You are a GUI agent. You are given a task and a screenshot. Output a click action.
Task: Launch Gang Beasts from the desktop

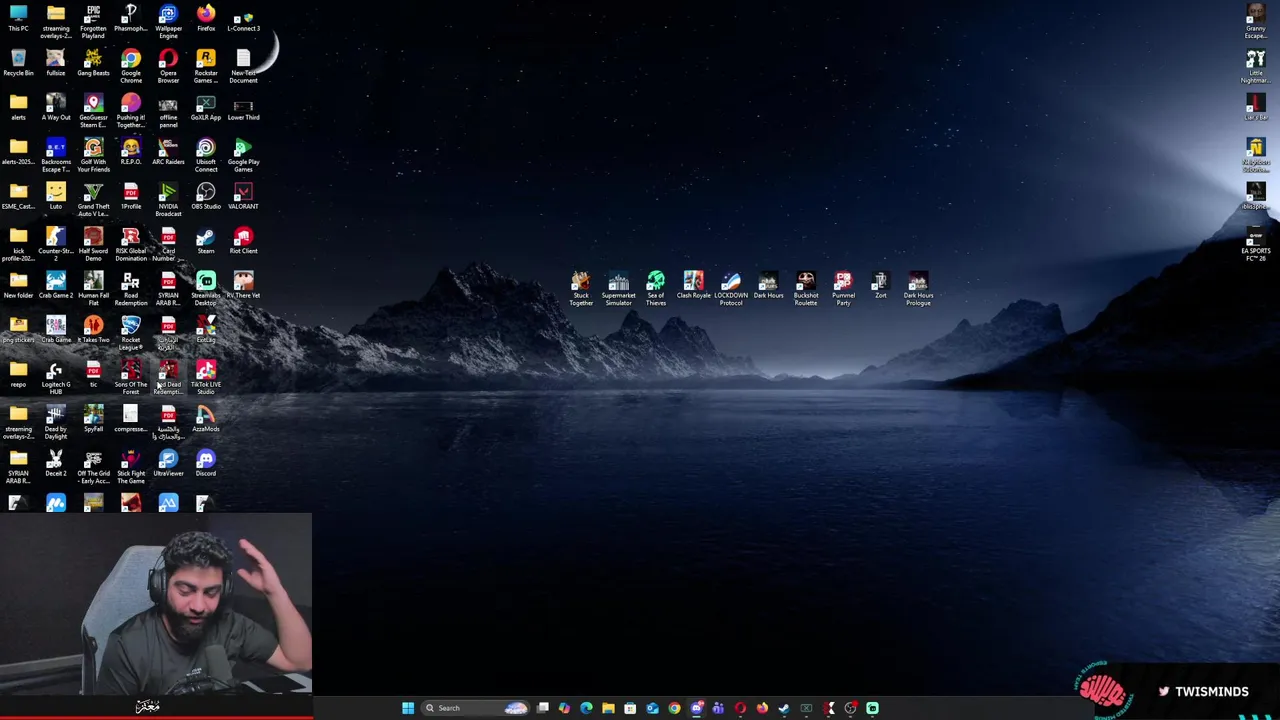tap(93, 63)
